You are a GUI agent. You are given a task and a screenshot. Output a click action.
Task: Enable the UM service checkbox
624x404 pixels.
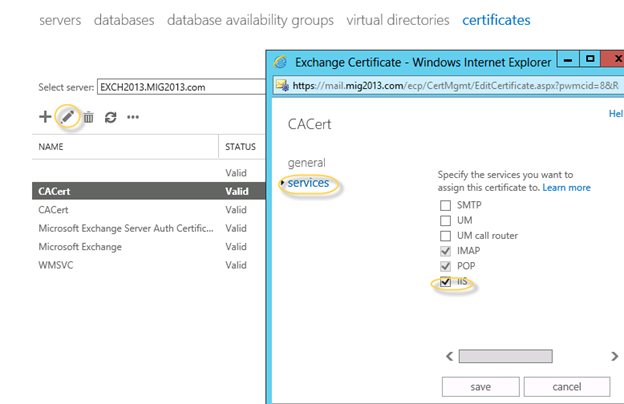click(445, 221)
